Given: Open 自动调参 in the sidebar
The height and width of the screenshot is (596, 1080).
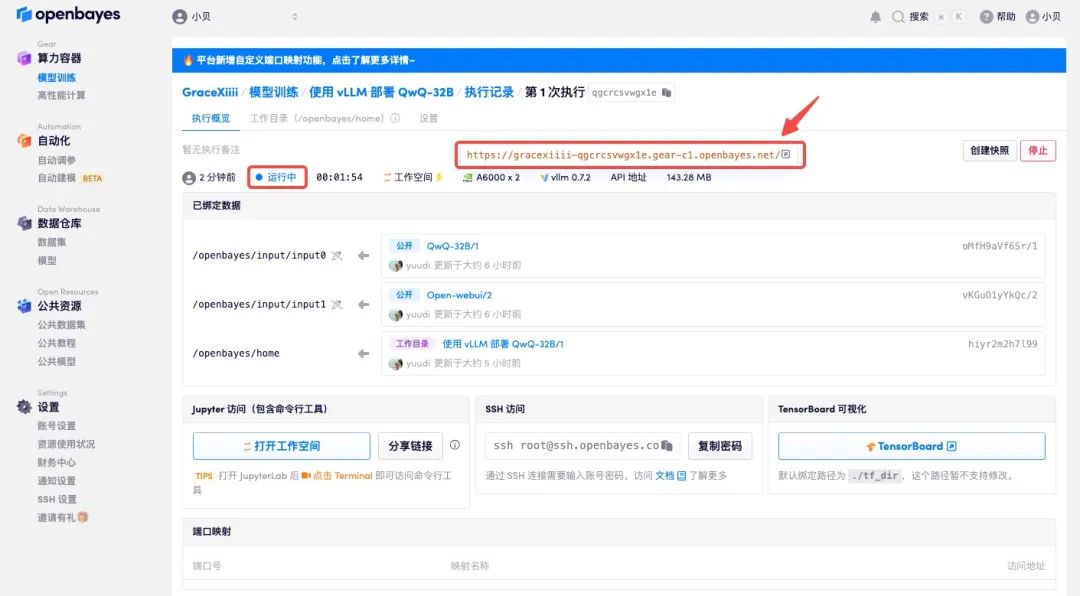Looking at the screenshot, I should (56, 161).
